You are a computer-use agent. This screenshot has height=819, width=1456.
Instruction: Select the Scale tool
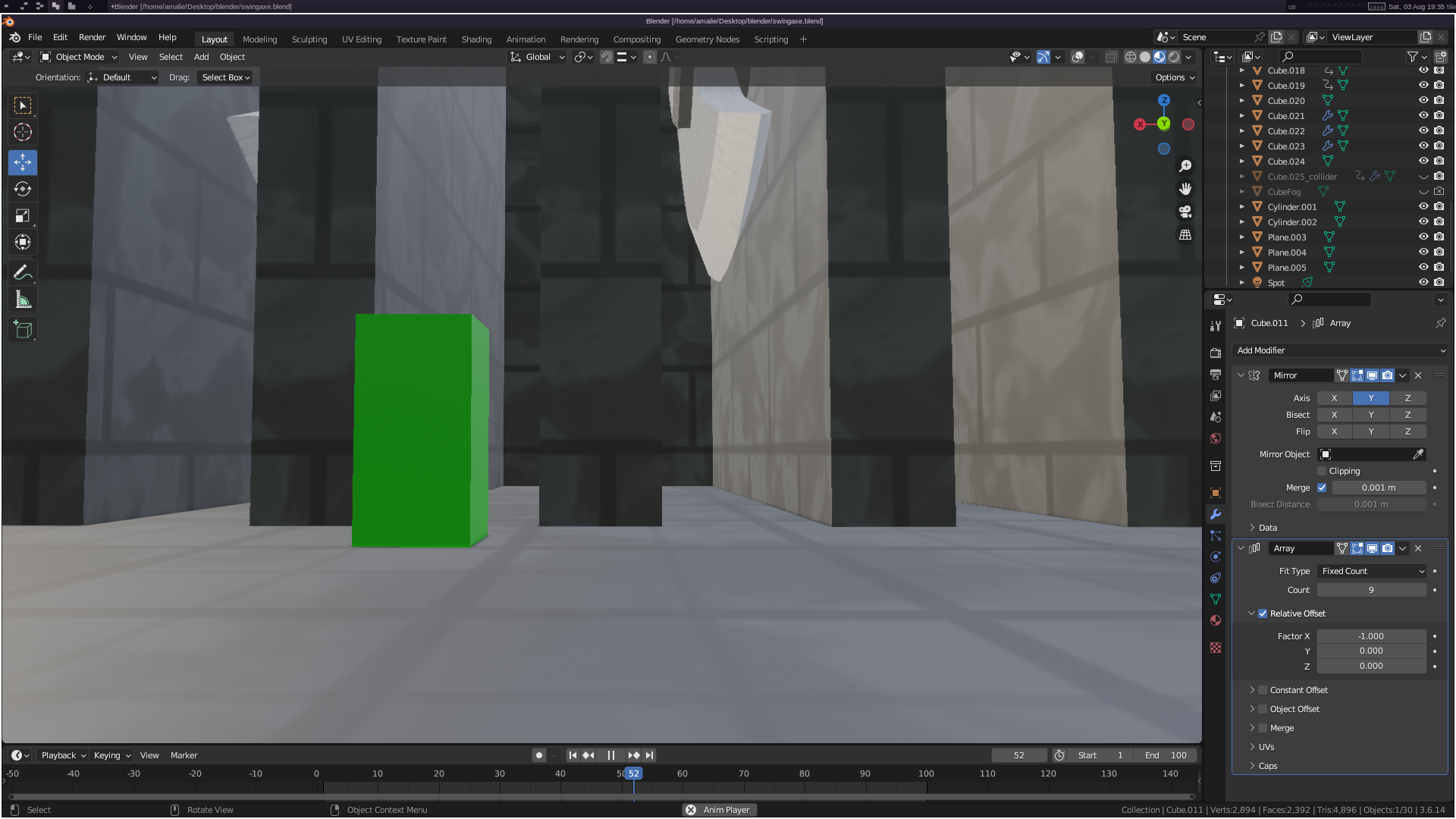23,216
